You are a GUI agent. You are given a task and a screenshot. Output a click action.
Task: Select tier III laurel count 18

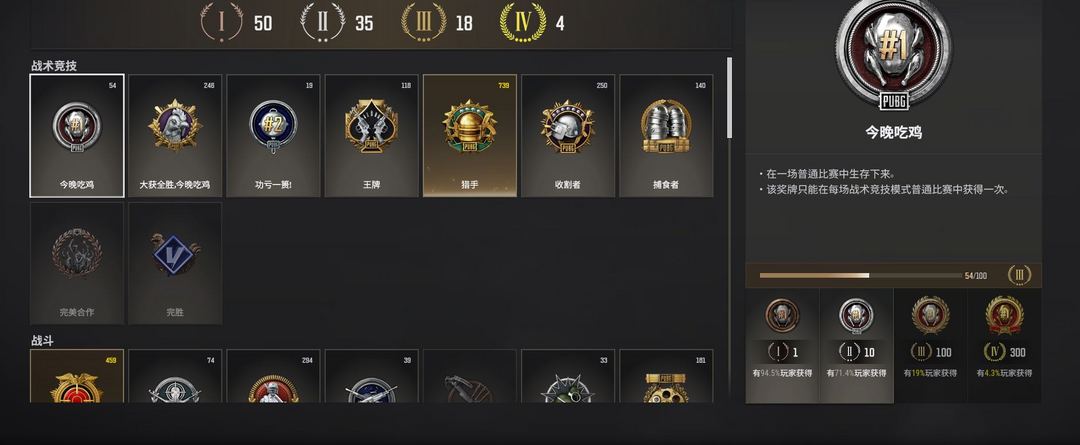click(437, 22)
